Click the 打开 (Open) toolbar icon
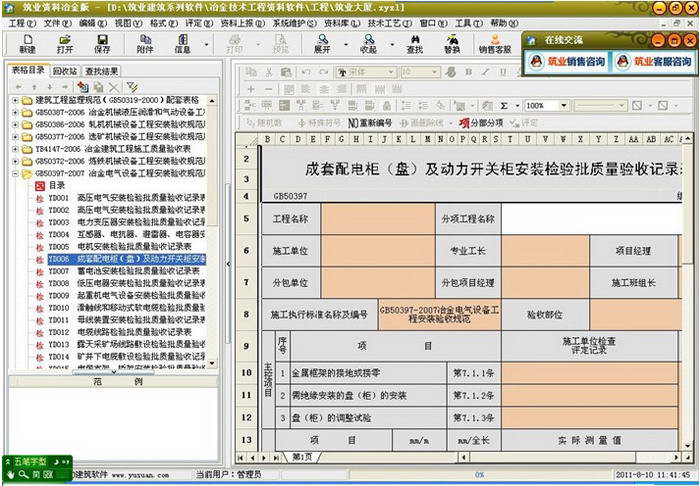 pyautogui.click(x=65, y=43)
